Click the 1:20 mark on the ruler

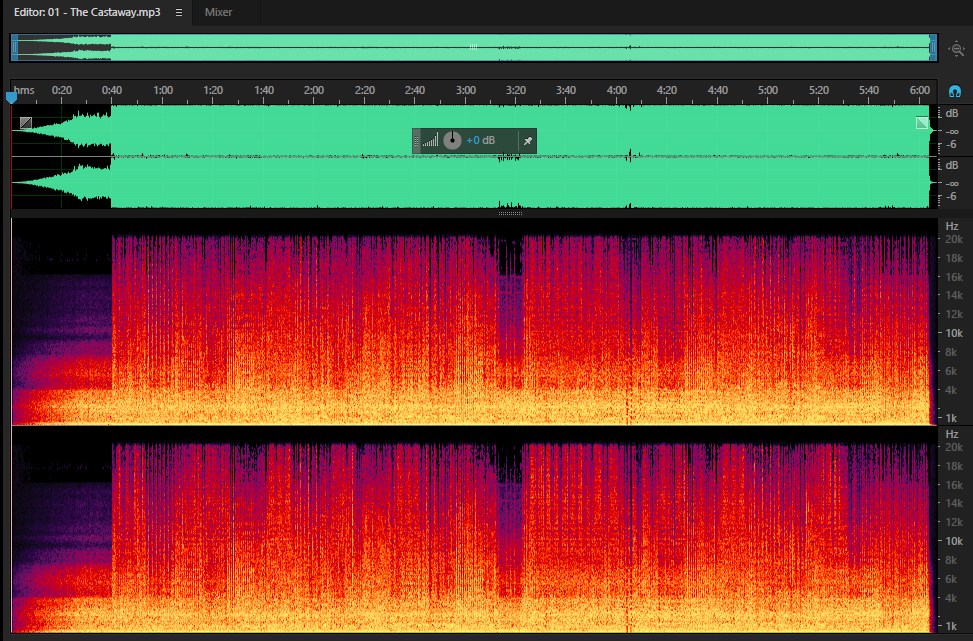[x=213, y=90]
